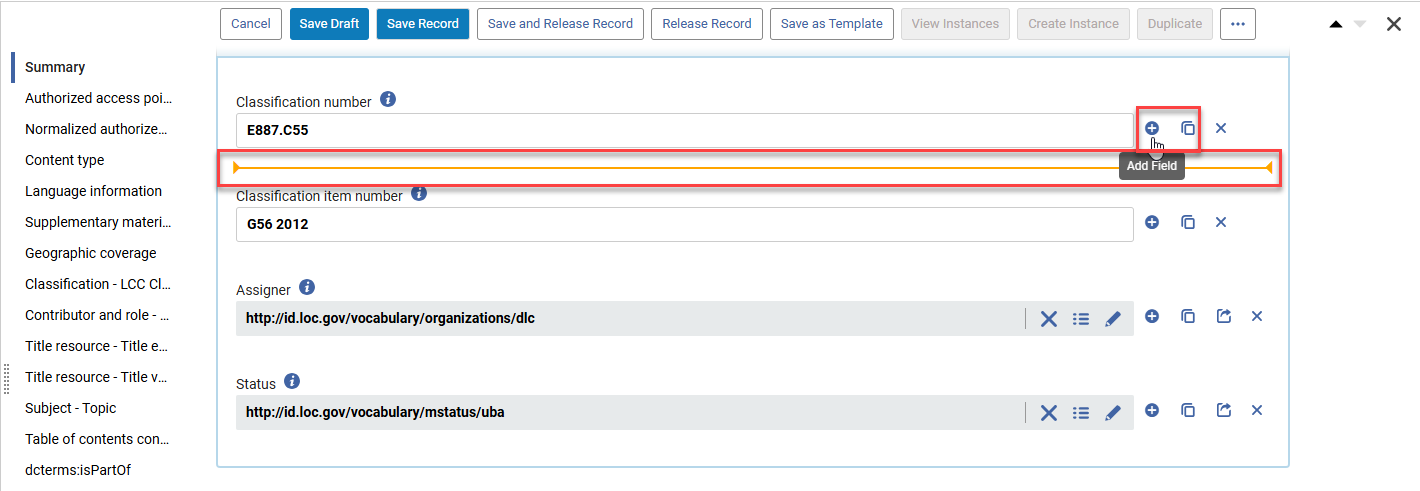Image resolution: width=1420 pixels, height=491 pixels.
Task: Click into the Classification number input
Action: [684, 130]
